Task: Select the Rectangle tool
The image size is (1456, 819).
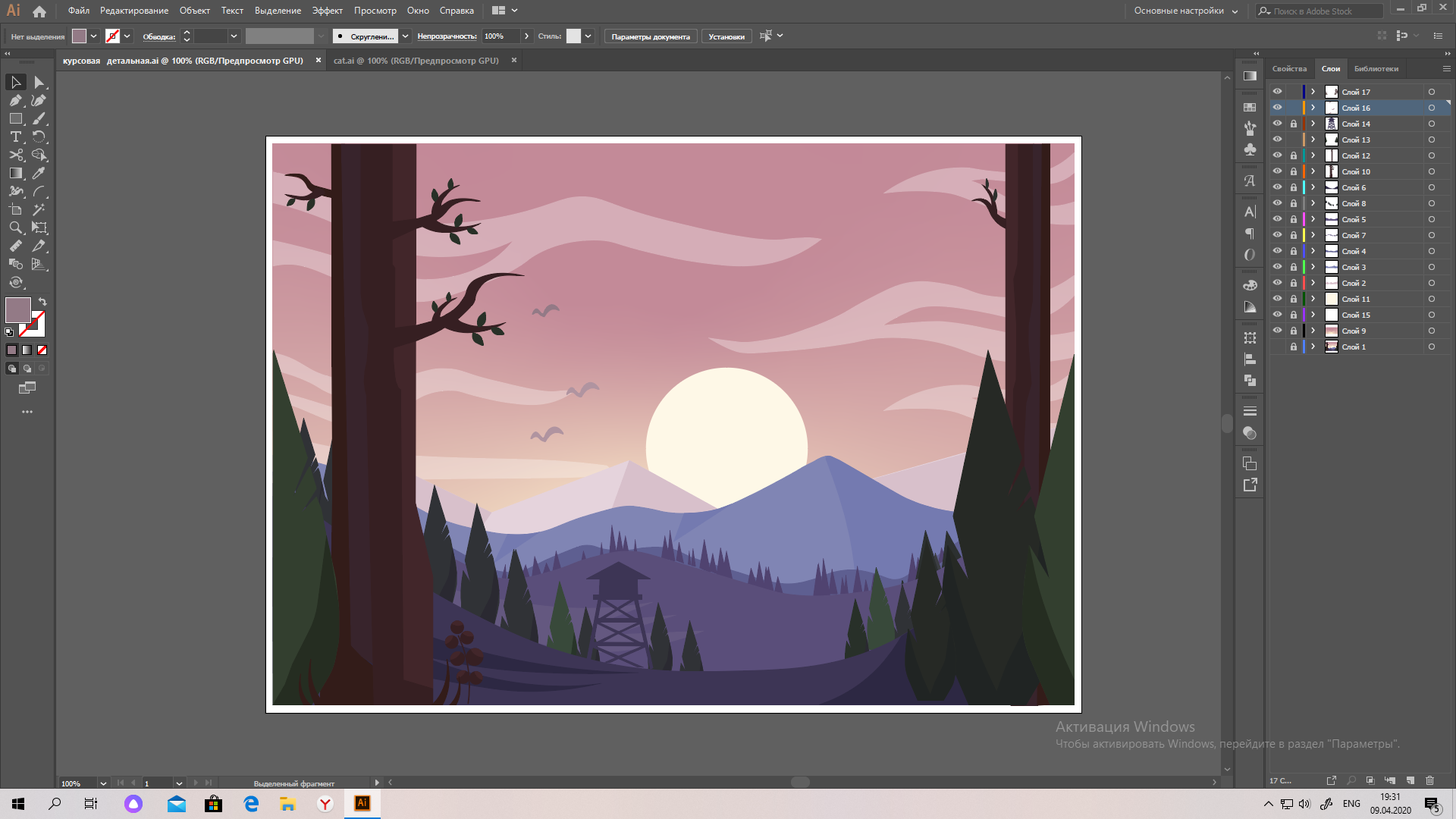Action: (x=15, y=118)
